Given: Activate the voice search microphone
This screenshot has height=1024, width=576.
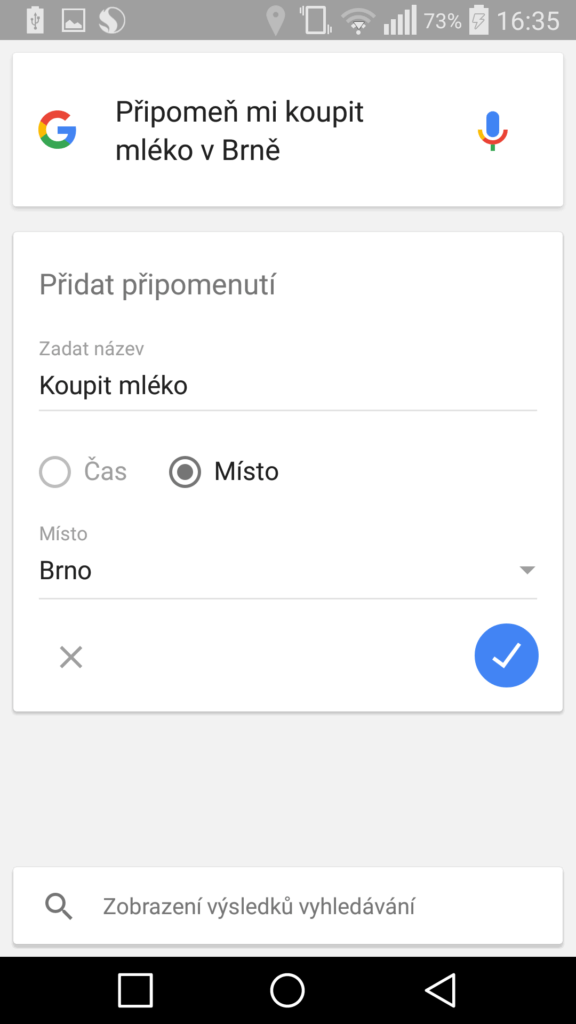Looking at the screenshot, I should click(492, 131).
